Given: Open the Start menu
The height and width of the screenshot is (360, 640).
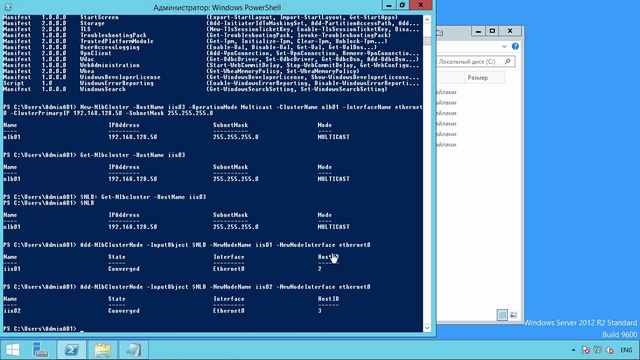Looking at the screenshot, I should pos(12,350).
